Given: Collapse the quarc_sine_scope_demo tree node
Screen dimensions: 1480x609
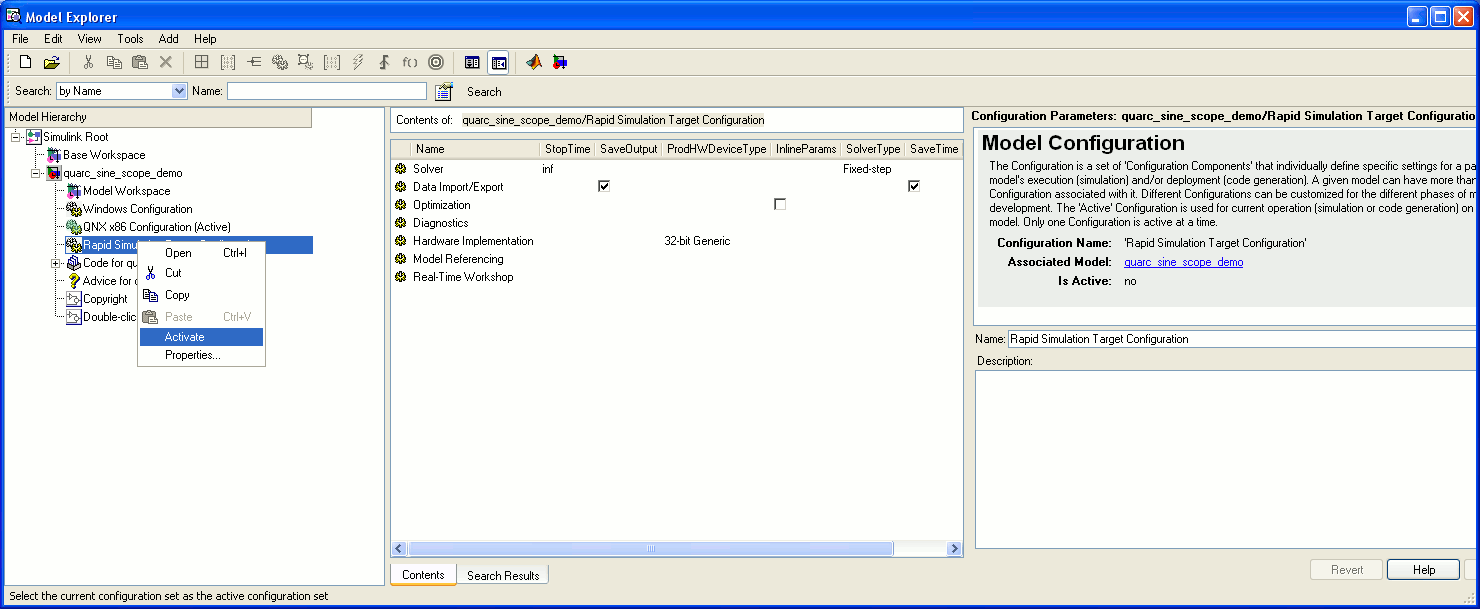Looking at the screenshot, I should click(36, 173).
